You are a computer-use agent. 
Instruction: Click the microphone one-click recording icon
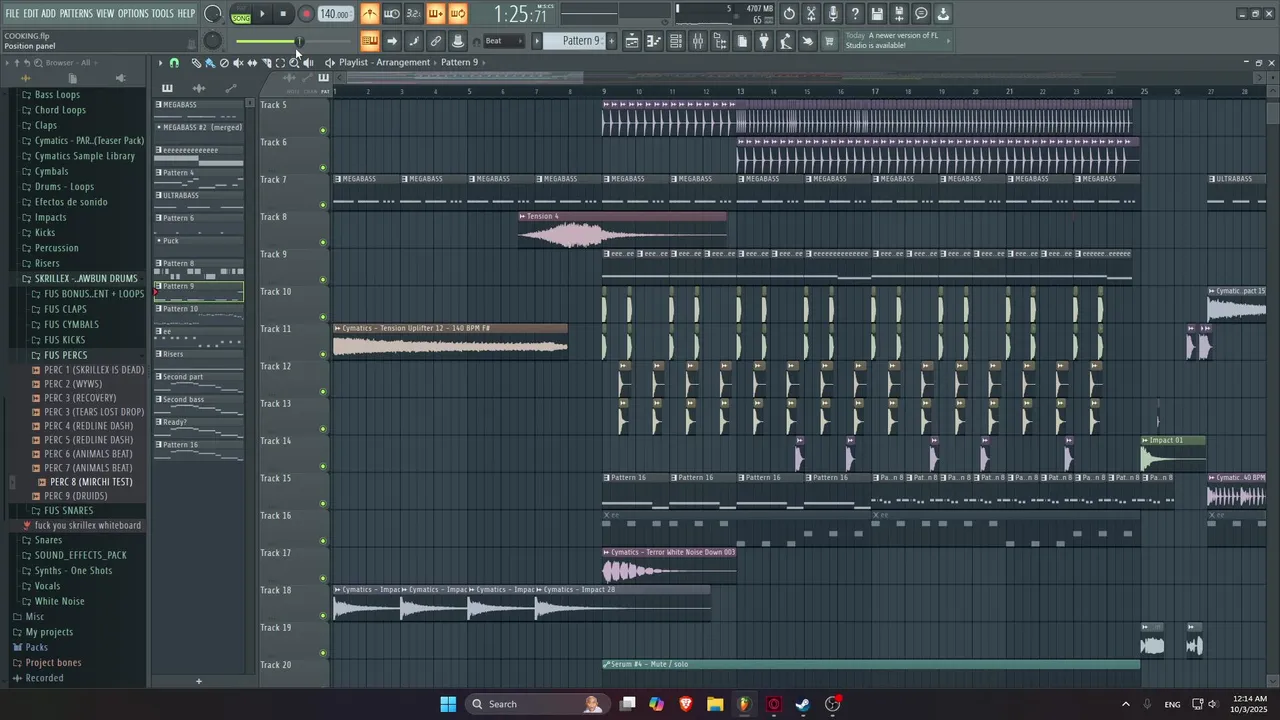(833, 14)
